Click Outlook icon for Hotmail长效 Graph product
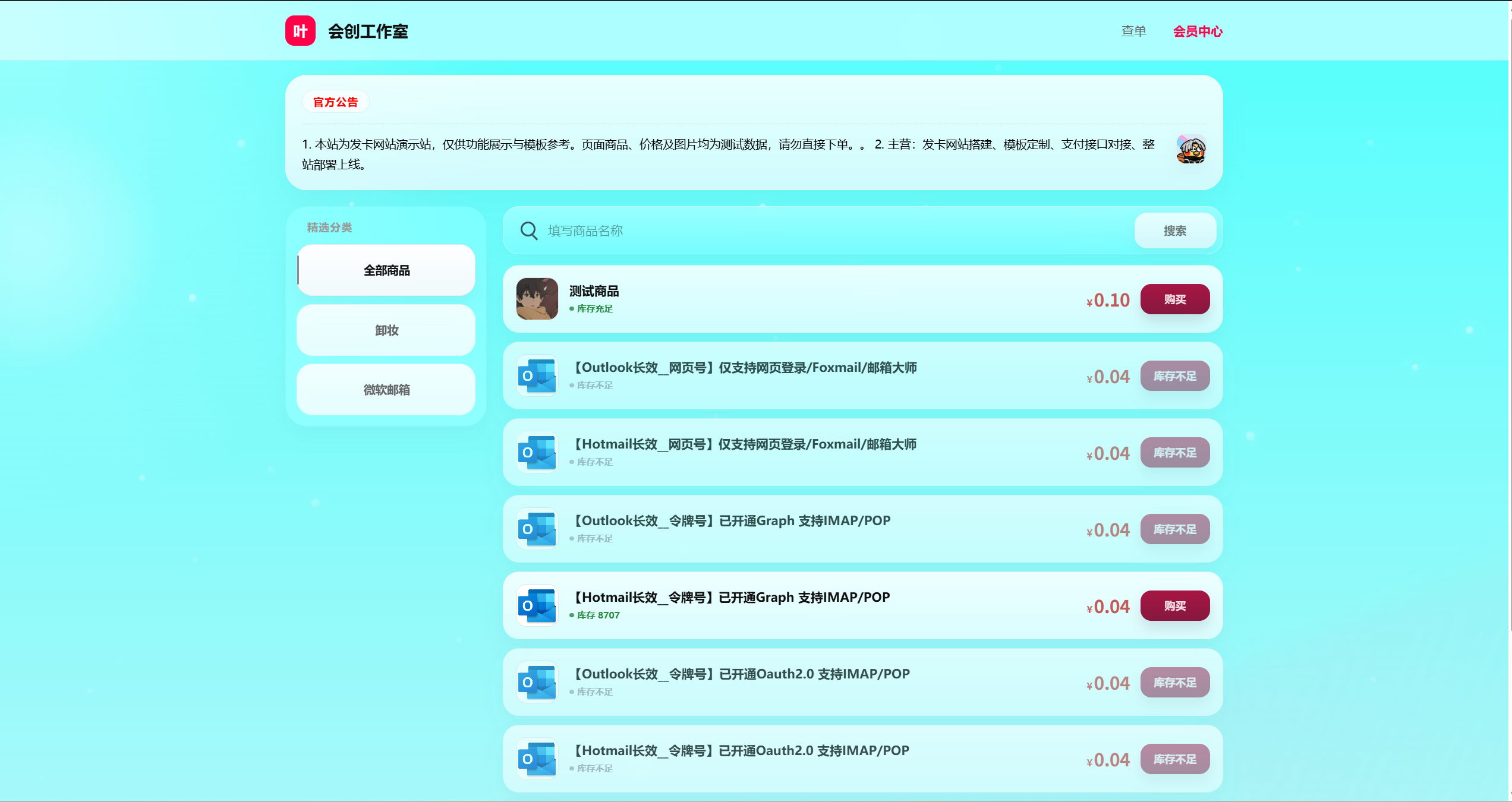Screen dimensions: 1512x802 click(537, 605)
